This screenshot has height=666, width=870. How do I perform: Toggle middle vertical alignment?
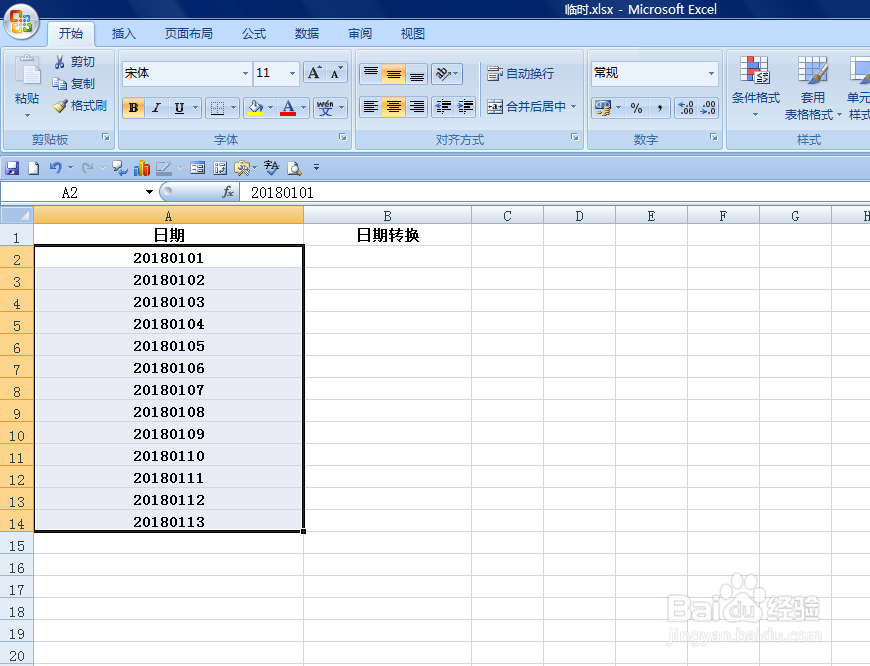pyautogui.click(x=393, y=73)
